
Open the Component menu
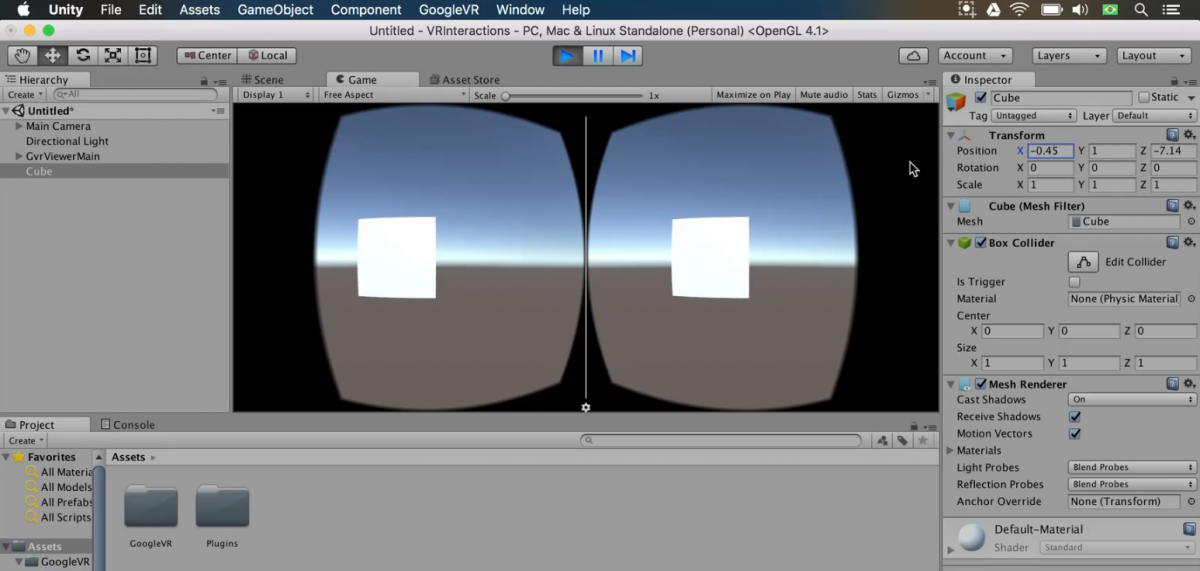366,10
